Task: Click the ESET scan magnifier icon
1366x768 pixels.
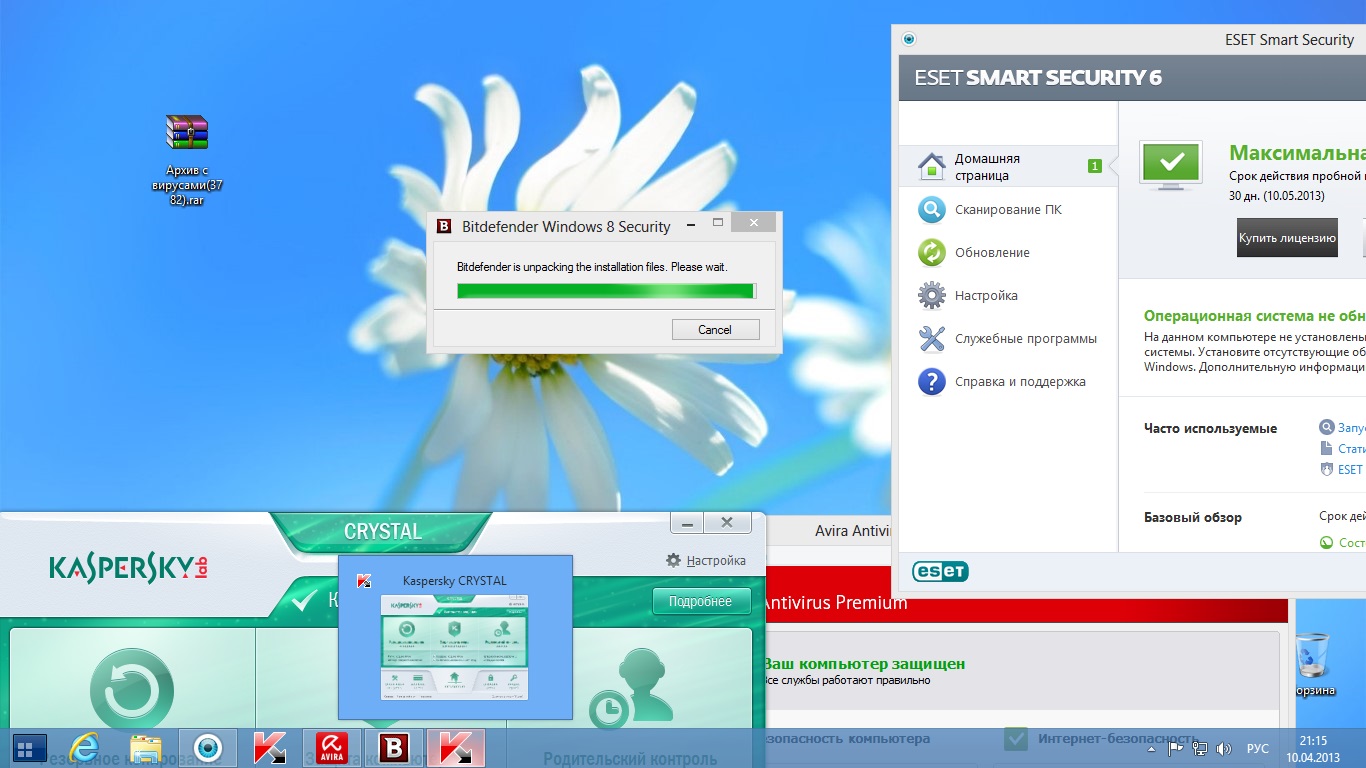Action: (x=931, y=210)
